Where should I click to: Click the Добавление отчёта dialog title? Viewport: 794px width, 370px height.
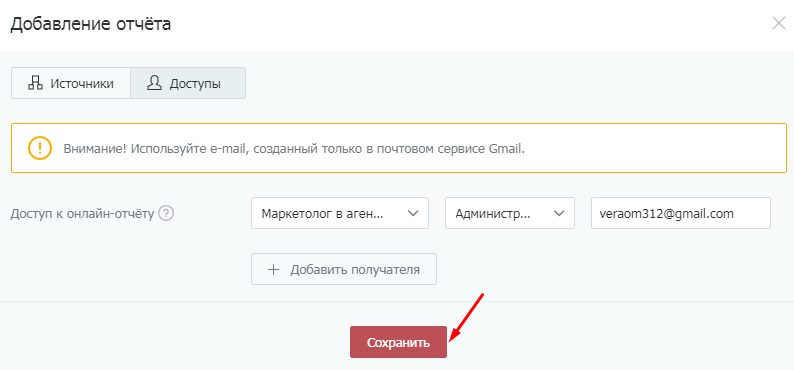(91, 24)
